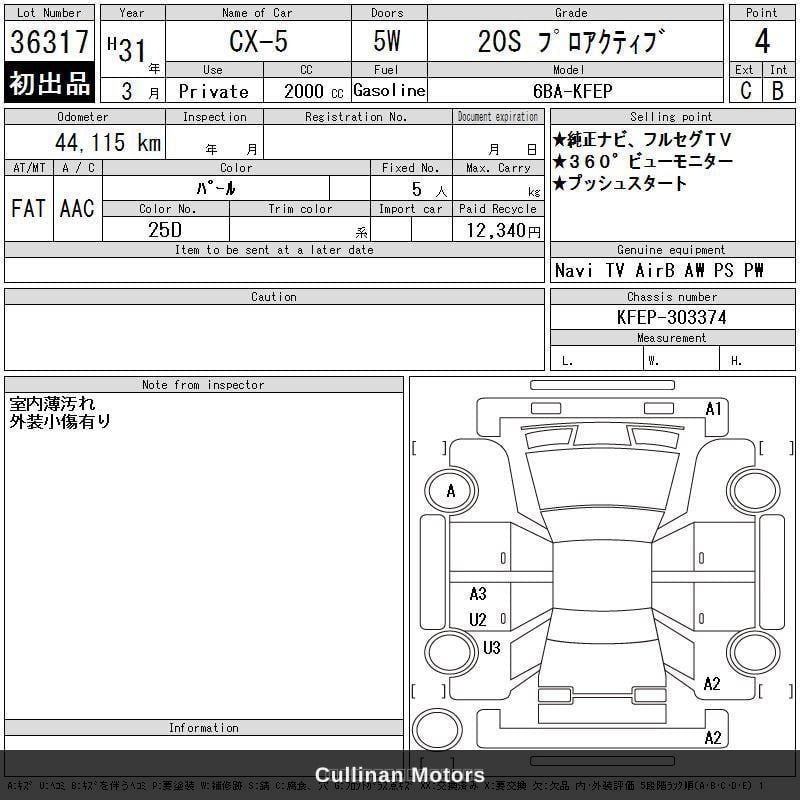This screenshot has width=800, height=800.
Task: Click the 360° ビューモニター selling point
Action: 642,161
